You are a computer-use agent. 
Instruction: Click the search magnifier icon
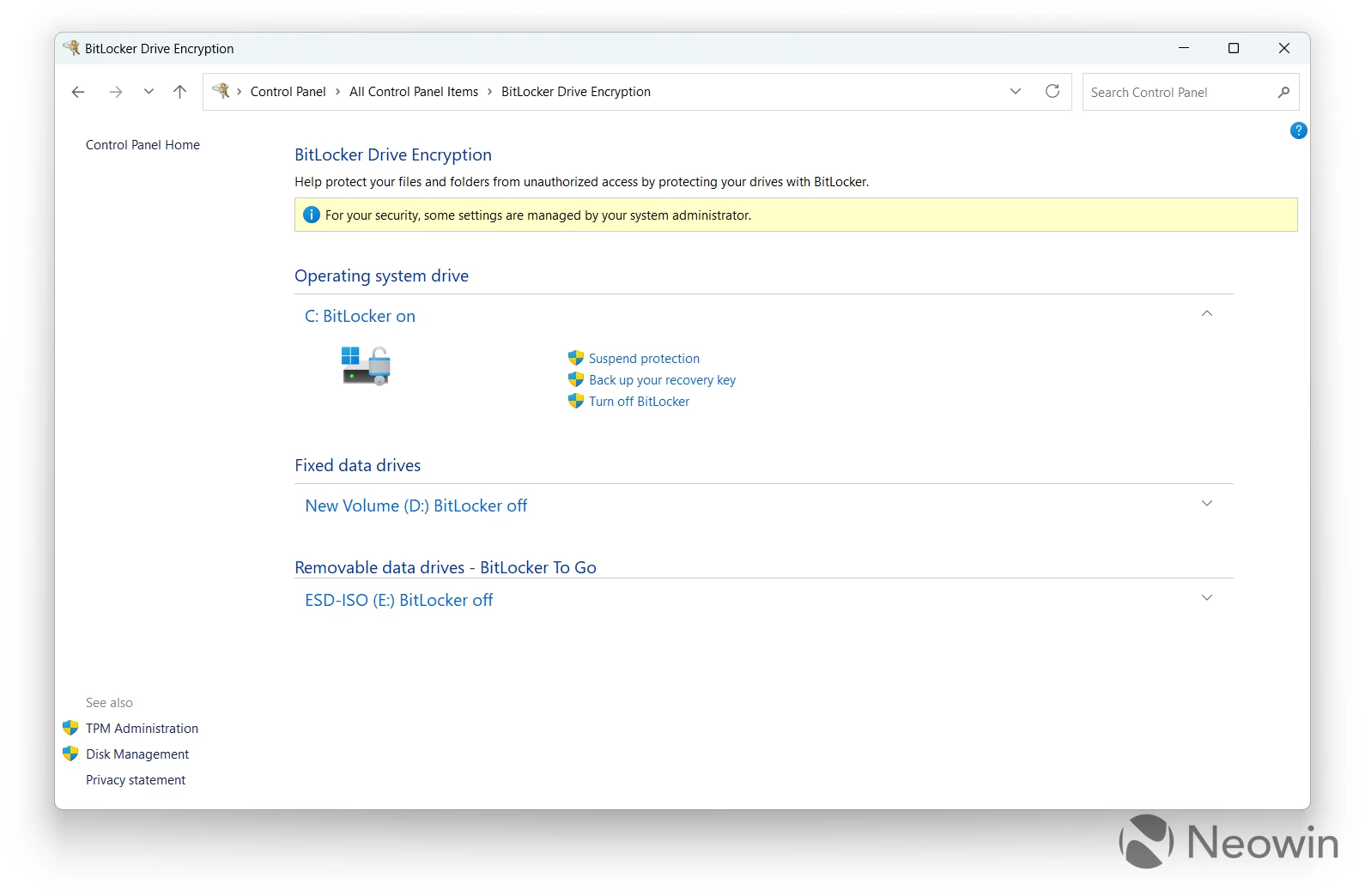click(x=1283, y=92)
